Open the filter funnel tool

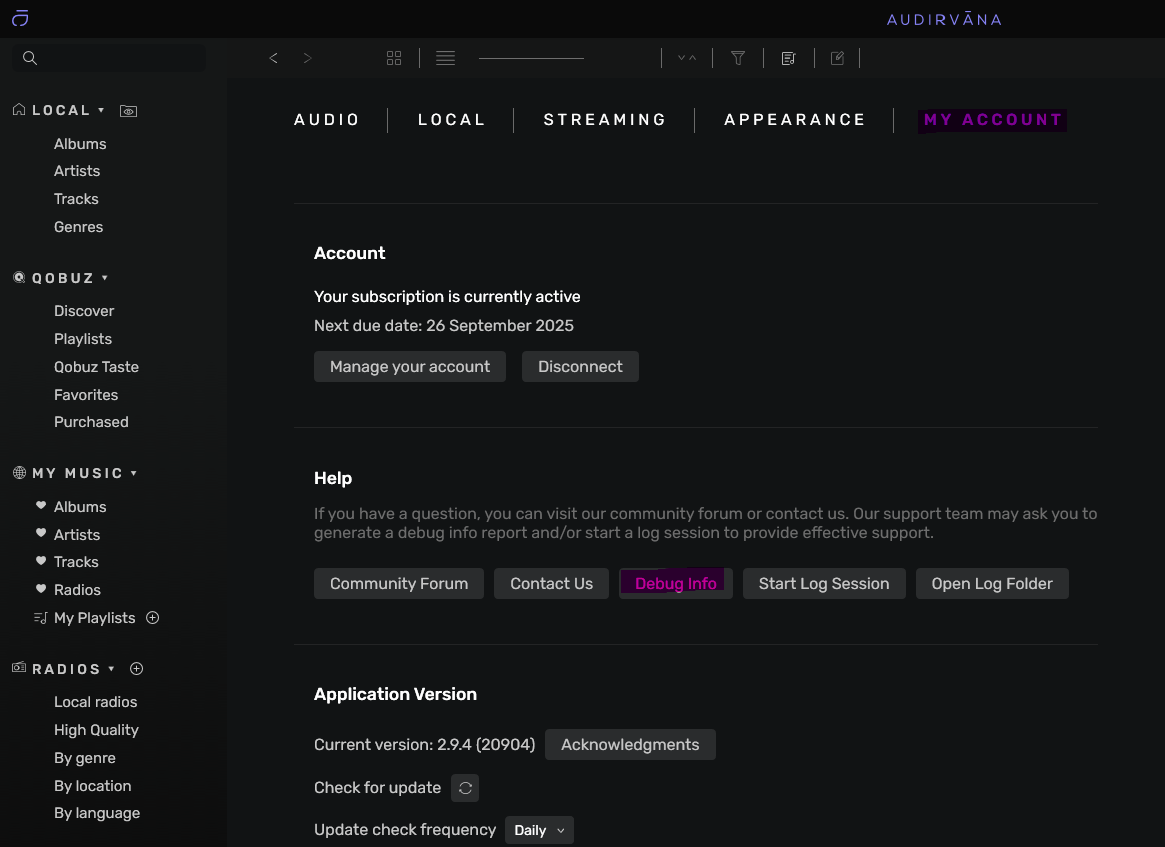point(738,57)
